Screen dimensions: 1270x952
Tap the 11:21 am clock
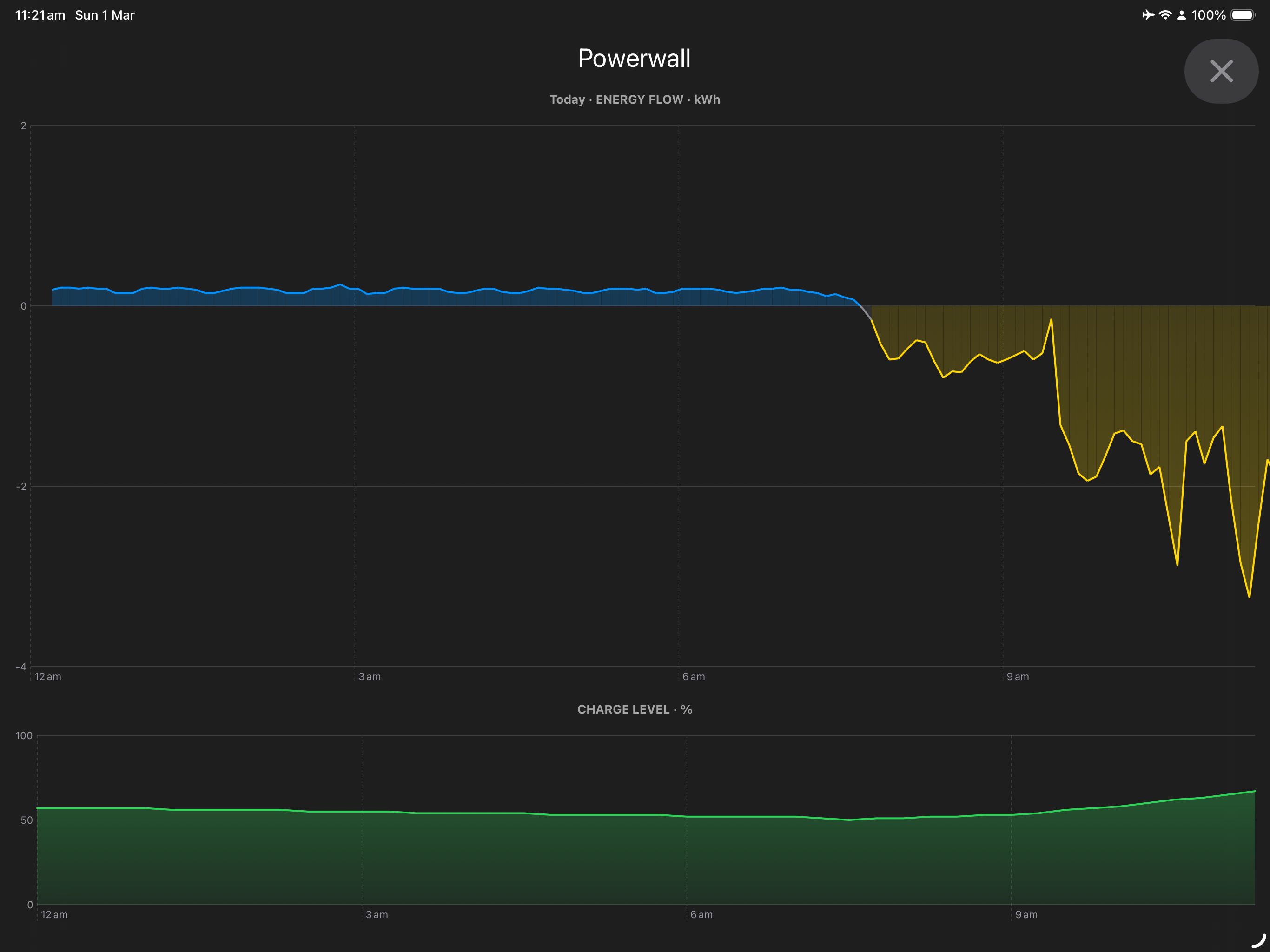tap(40, 15)
